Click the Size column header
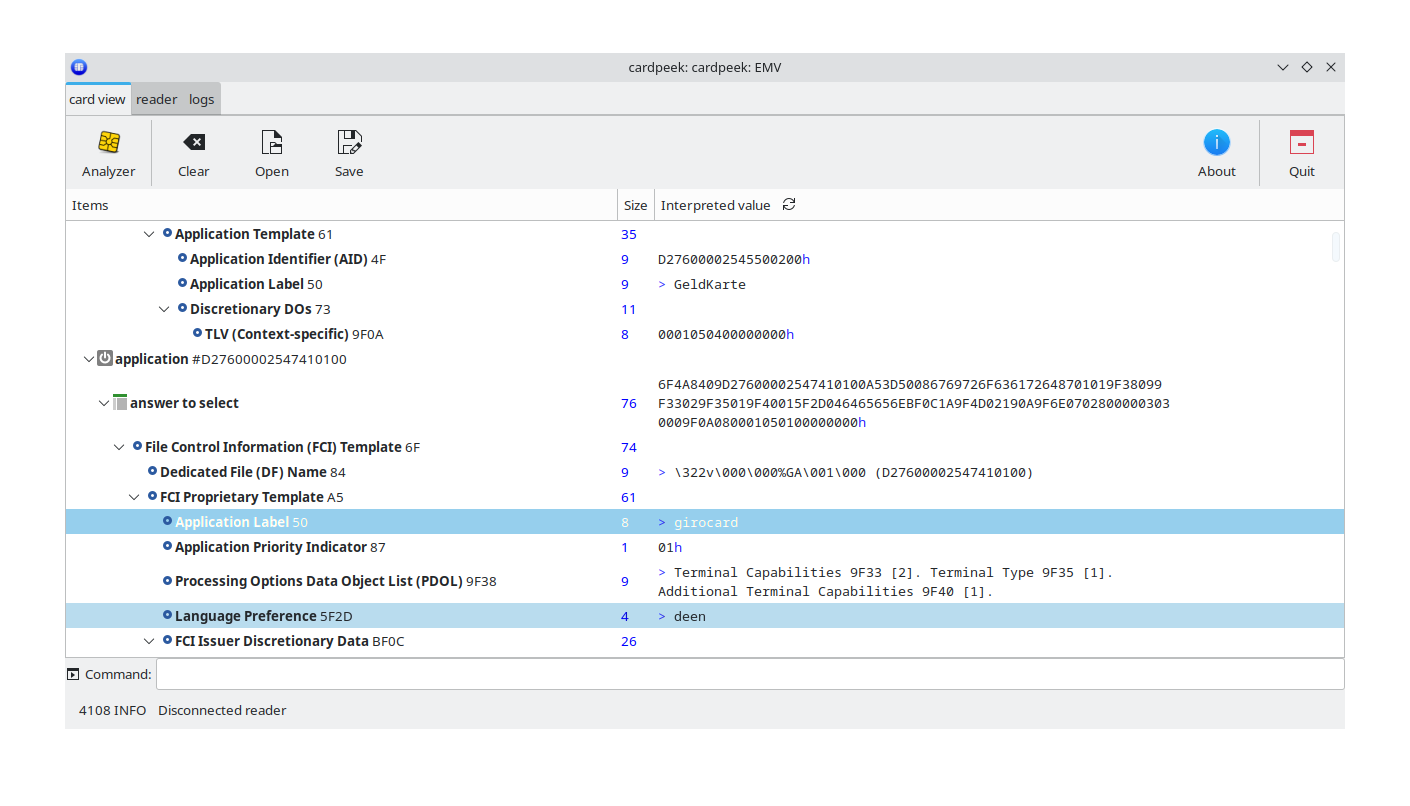Screen dimensions: 1410x806 click(635, 206)
